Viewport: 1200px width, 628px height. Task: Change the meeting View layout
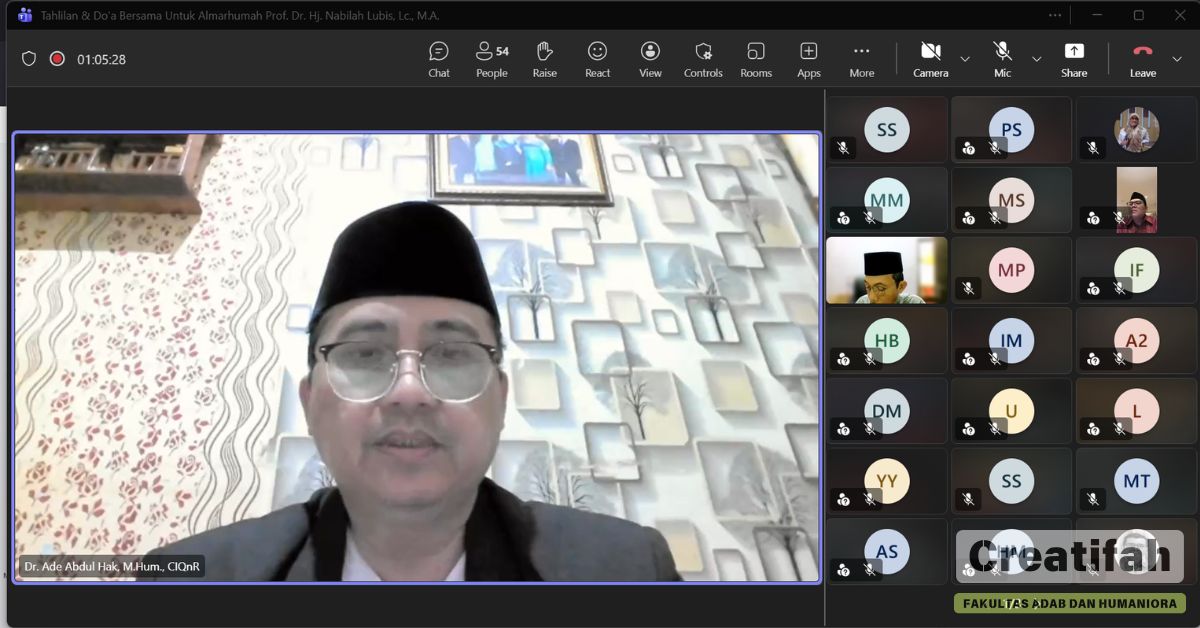[x=650, y=59]
